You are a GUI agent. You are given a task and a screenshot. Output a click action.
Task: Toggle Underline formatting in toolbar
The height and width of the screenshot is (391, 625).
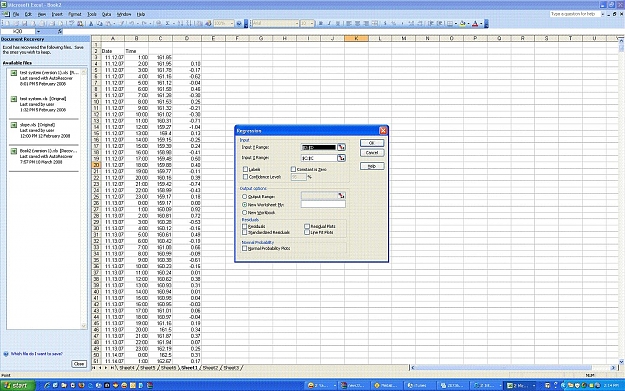pyautogui.click(x=338, y=23)
